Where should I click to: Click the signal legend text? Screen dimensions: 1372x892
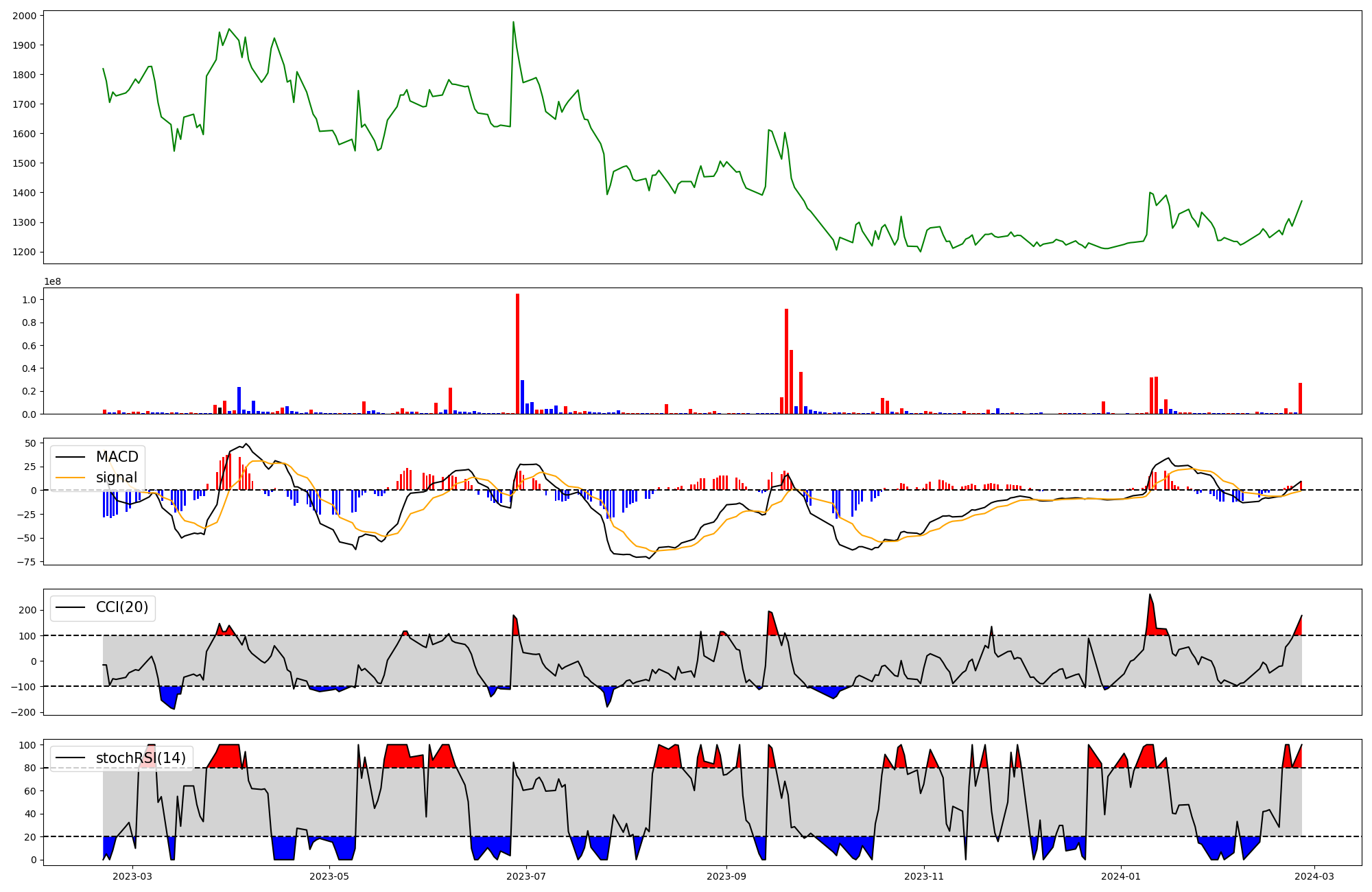(116, 478)
